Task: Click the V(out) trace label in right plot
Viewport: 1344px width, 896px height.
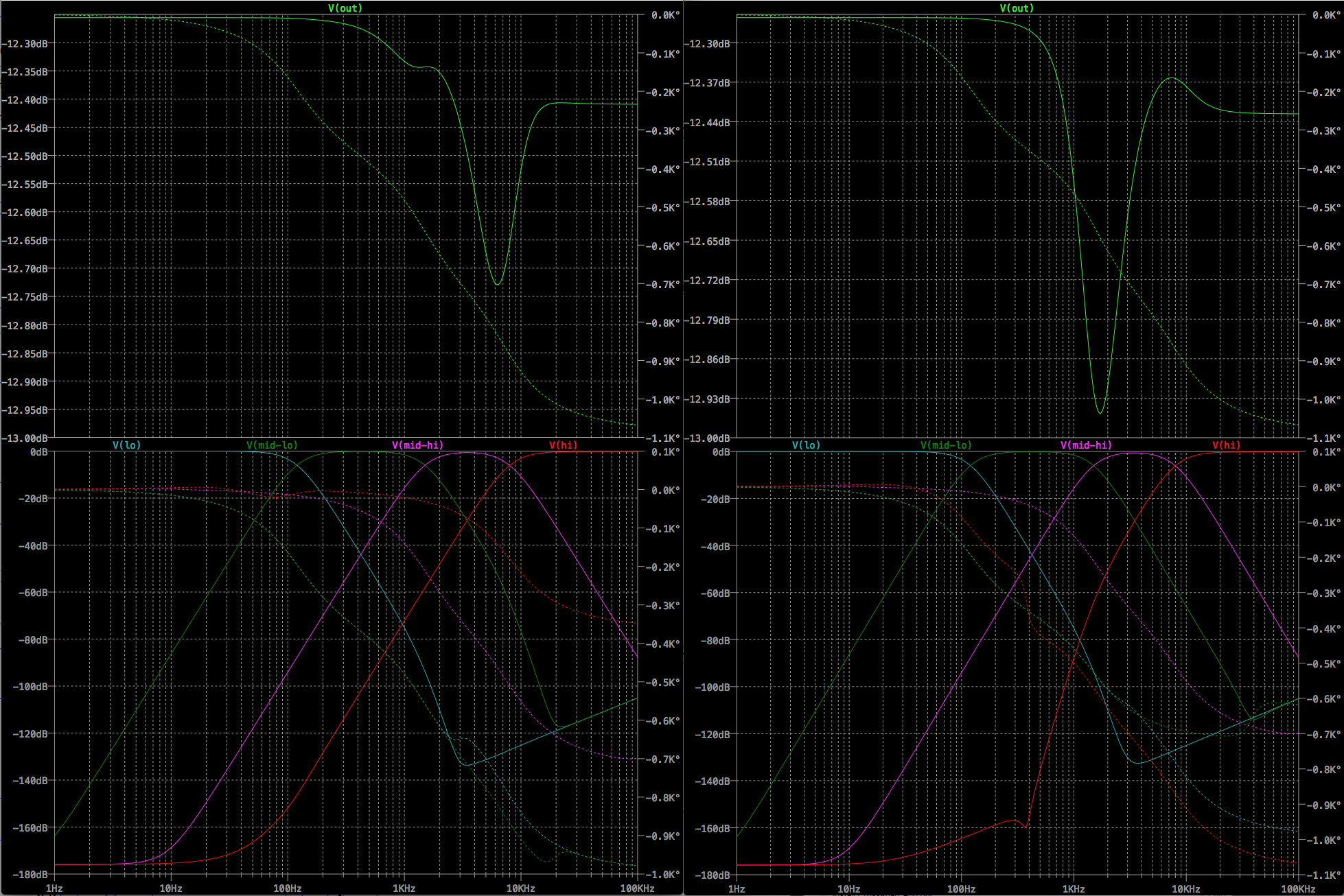Action: coord(1016,8)
